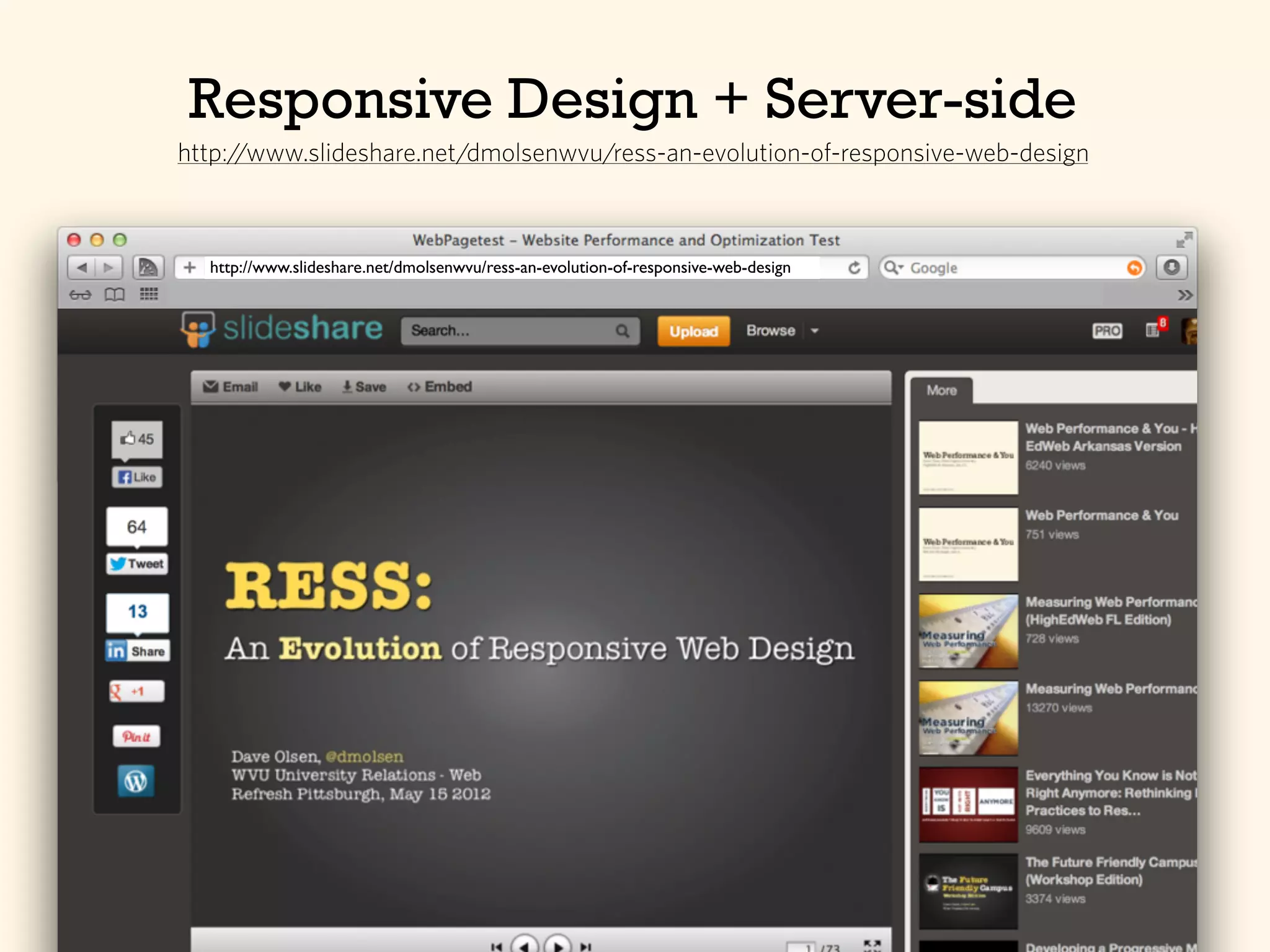This screenshot has width=1270, height=952.
Task: Jump to last slide
Action: pyautogui.click(x=586, y=946)
